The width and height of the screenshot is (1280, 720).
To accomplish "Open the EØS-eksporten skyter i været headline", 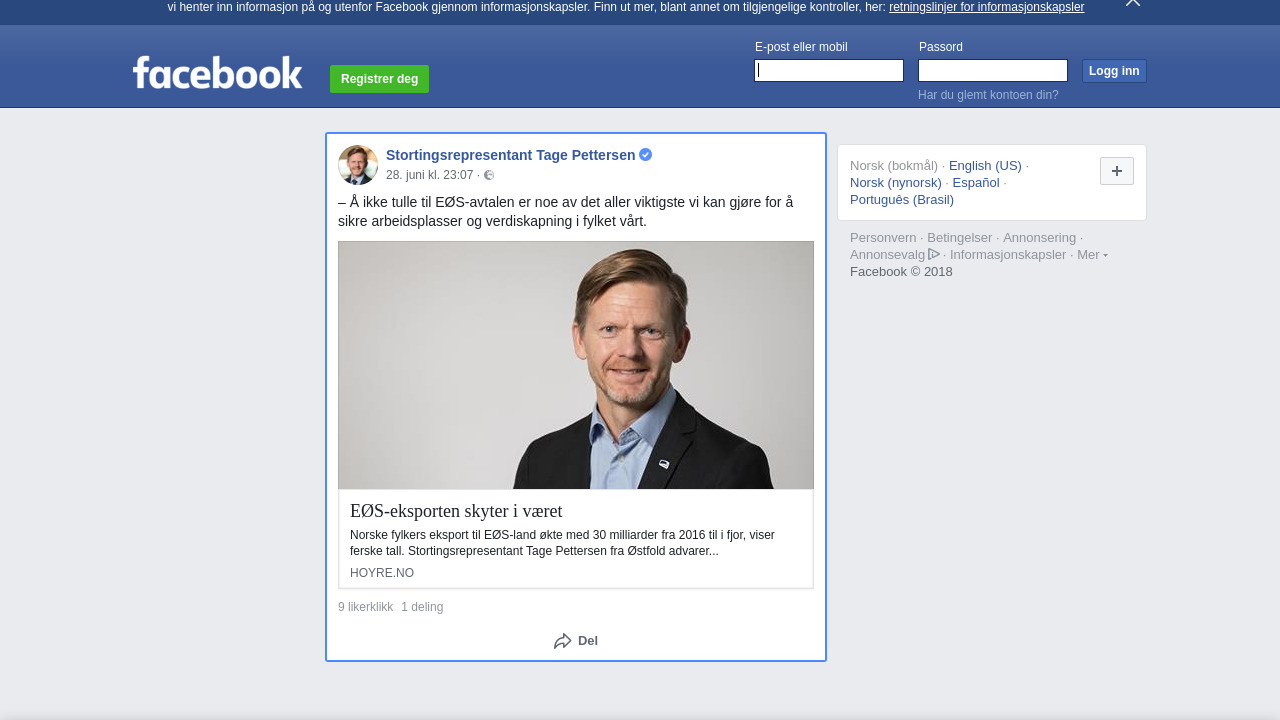I will pyautogui.click(x=456, y=511).
